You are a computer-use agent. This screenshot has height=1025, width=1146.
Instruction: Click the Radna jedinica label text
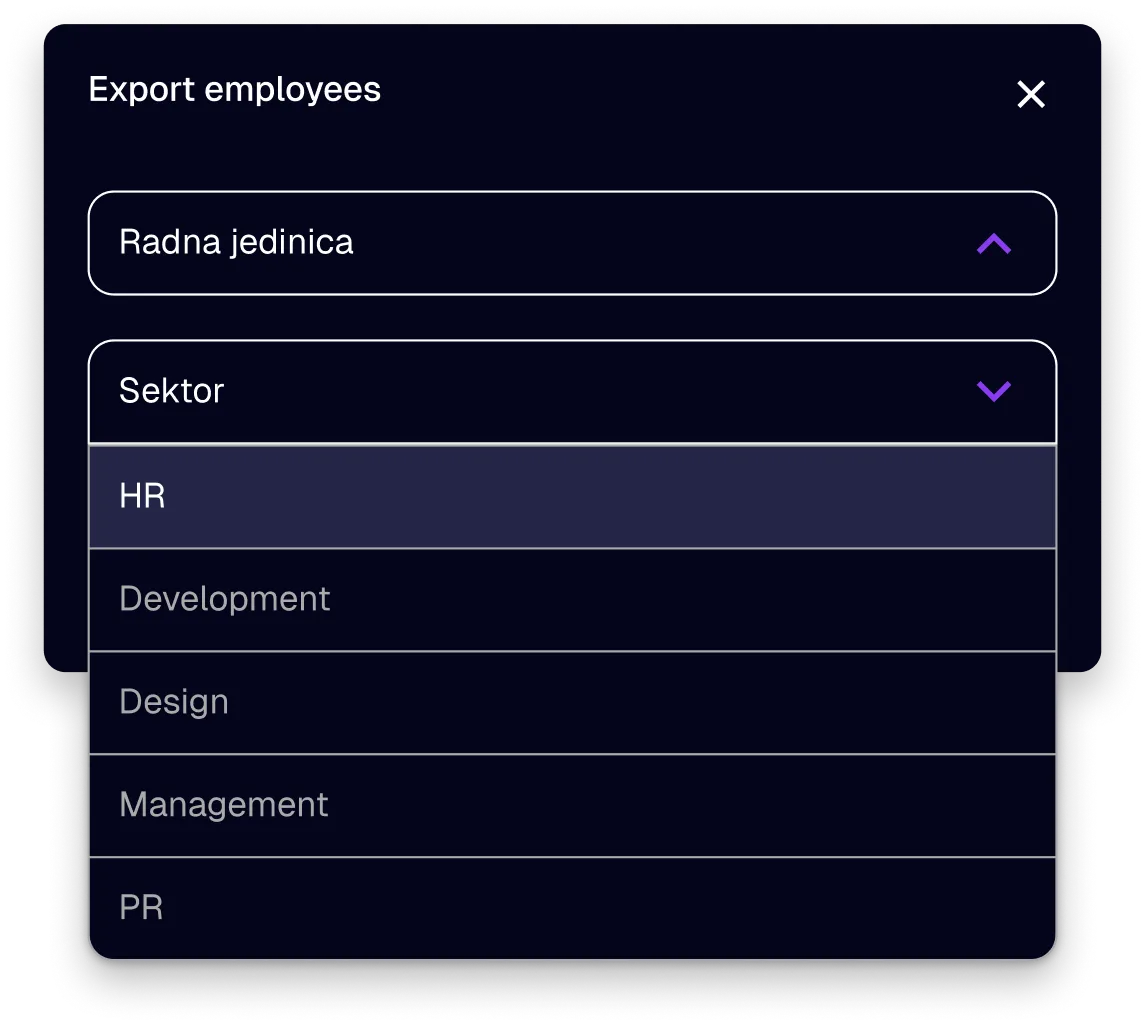click(236, 242)
